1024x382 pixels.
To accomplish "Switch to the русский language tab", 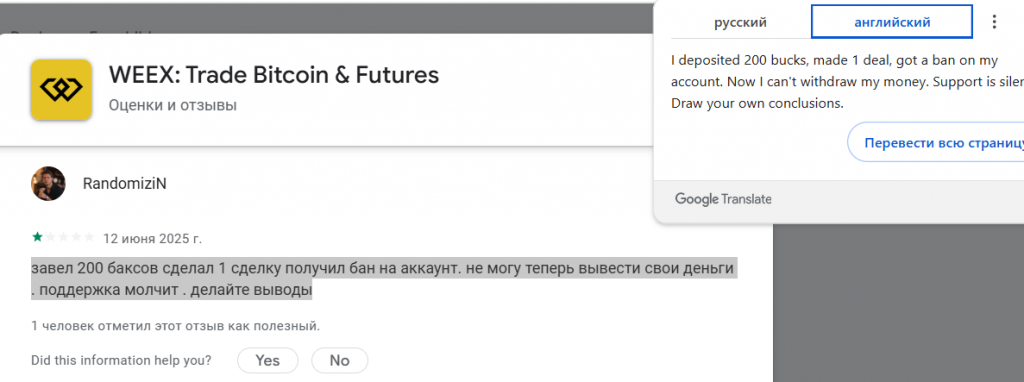I will [740, 22].
